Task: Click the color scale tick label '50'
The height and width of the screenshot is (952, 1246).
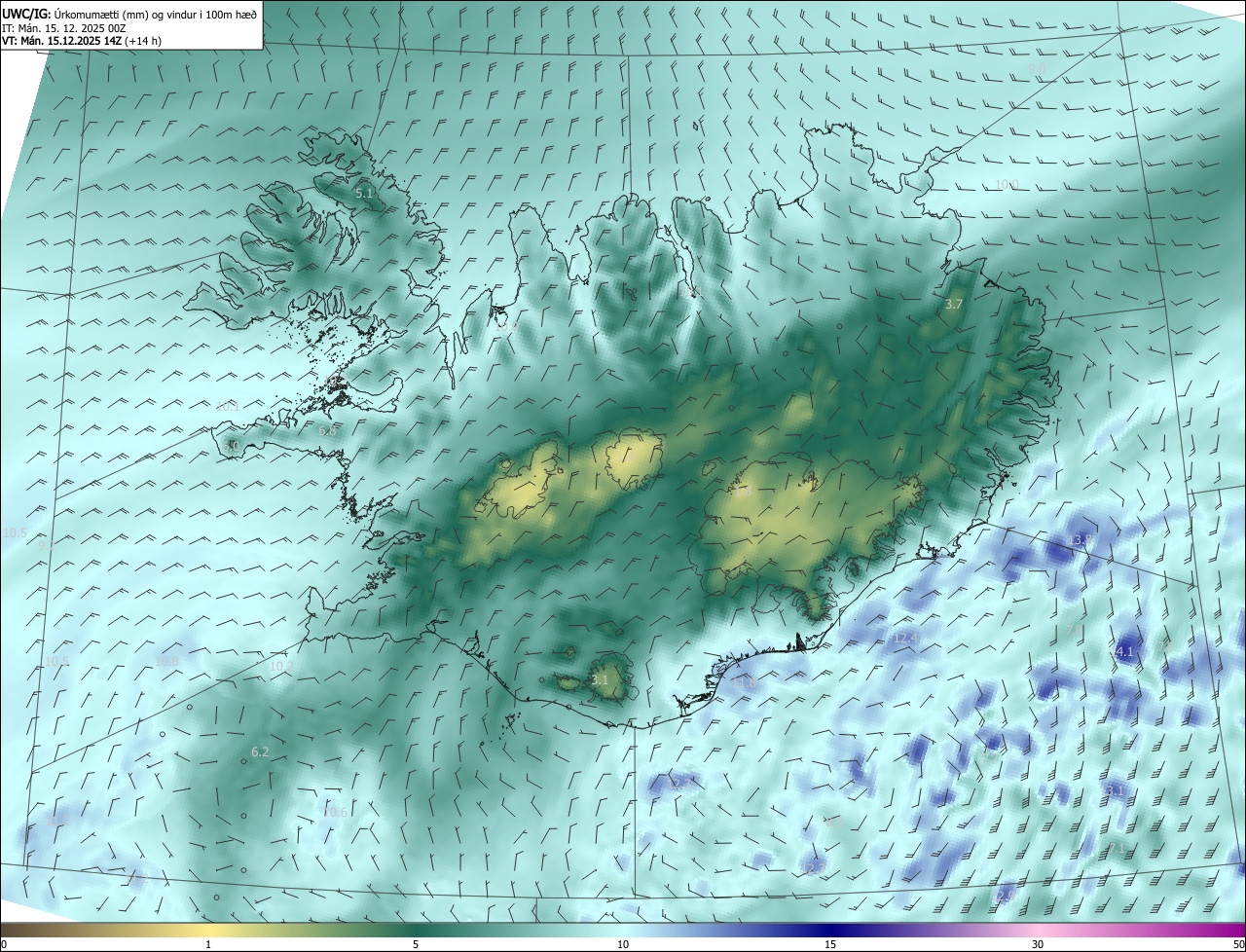Action: pyautogui.click(x=1238, y=944)
